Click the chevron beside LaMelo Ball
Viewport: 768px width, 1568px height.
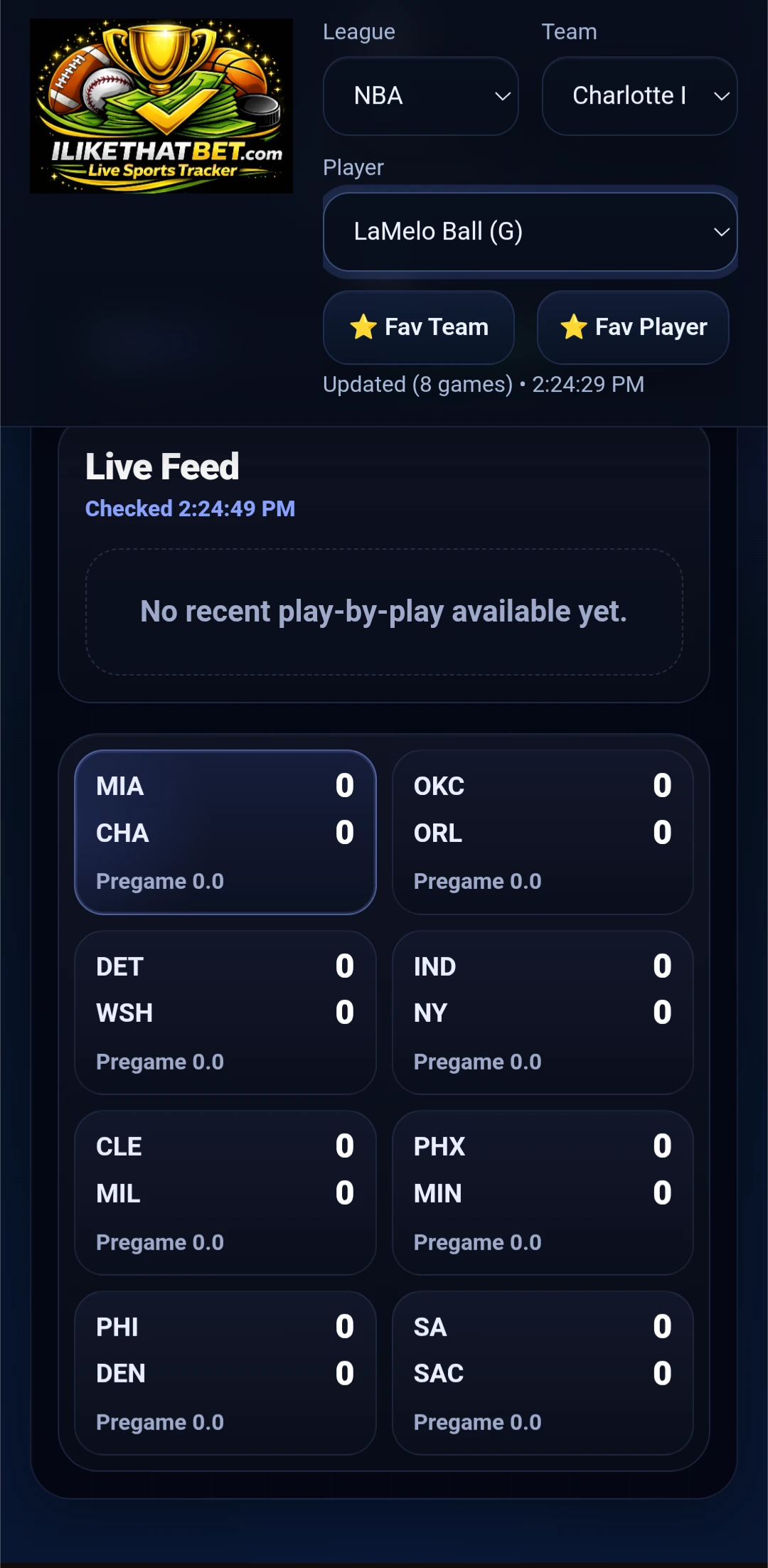721,232
